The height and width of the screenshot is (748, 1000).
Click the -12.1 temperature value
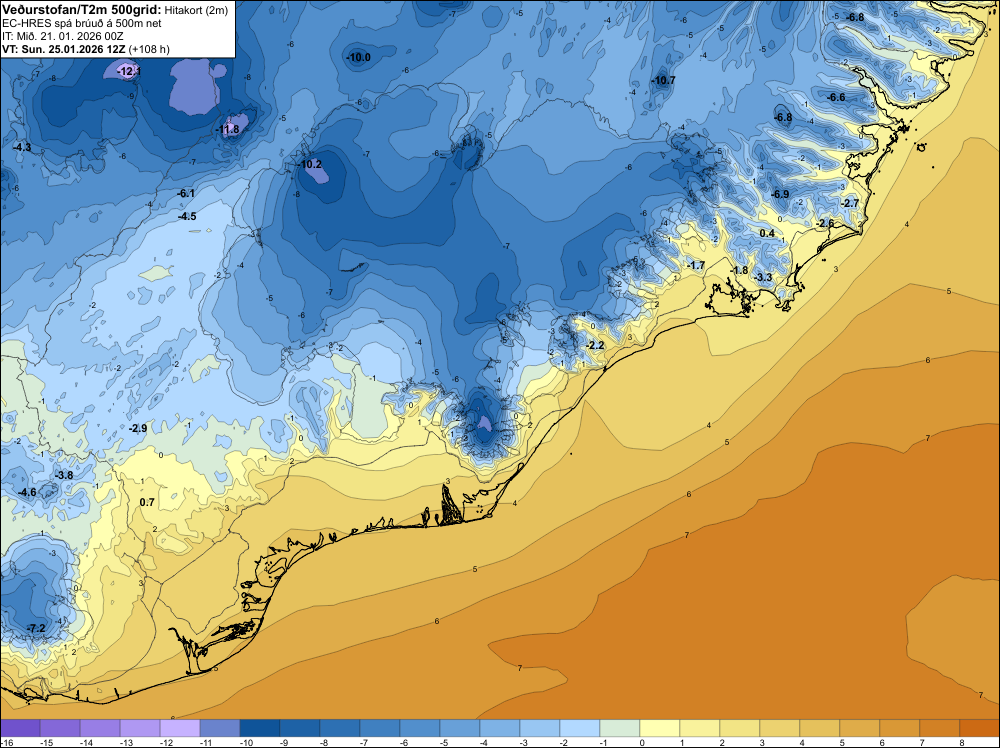(129, 71)
